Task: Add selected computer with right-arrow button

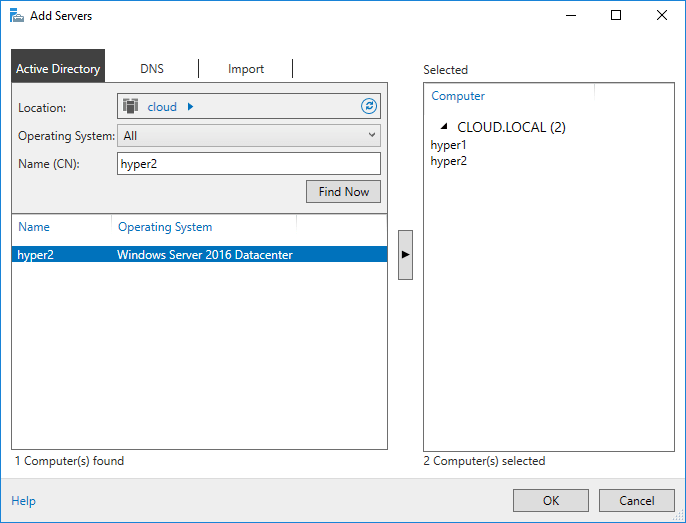Action: click(x=405, y=255)
